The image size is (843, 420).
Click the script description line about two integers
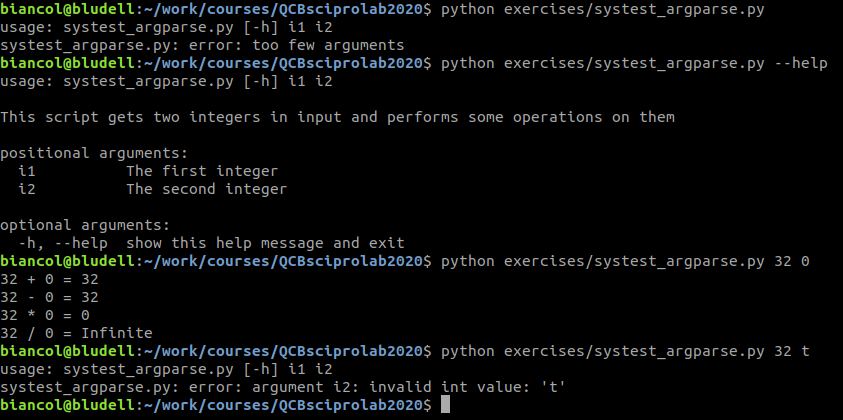[337, 117]
